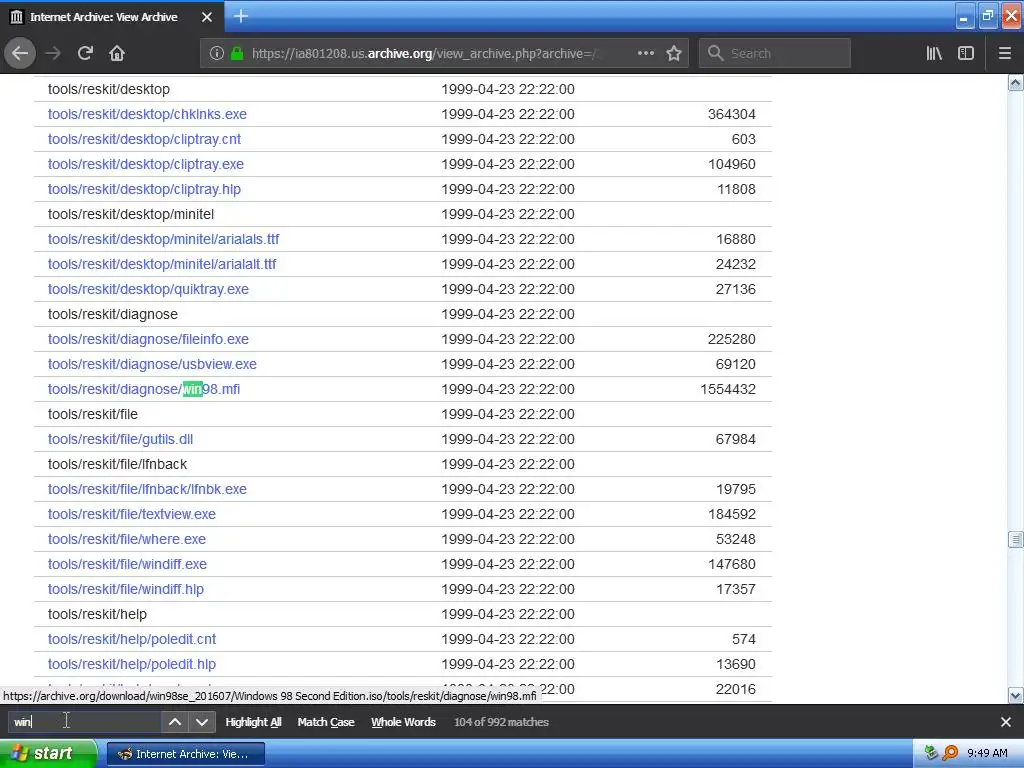
Task: Open tools/reskit/file/gutils.dll link
Action: [x=120, y=440]
